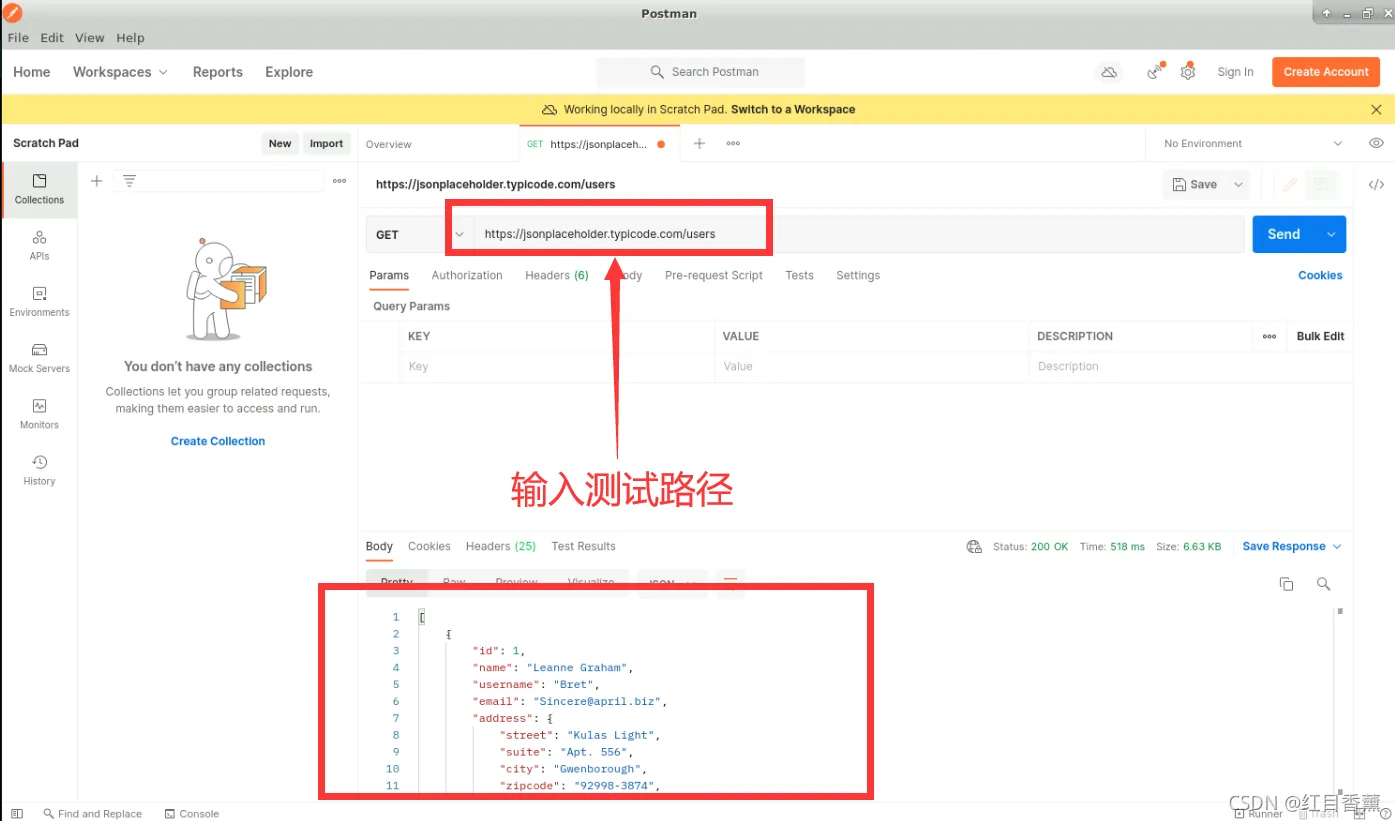Open request History in the sidebar
The width and height of the screenshot is (1395, 821).
[39, 469]
